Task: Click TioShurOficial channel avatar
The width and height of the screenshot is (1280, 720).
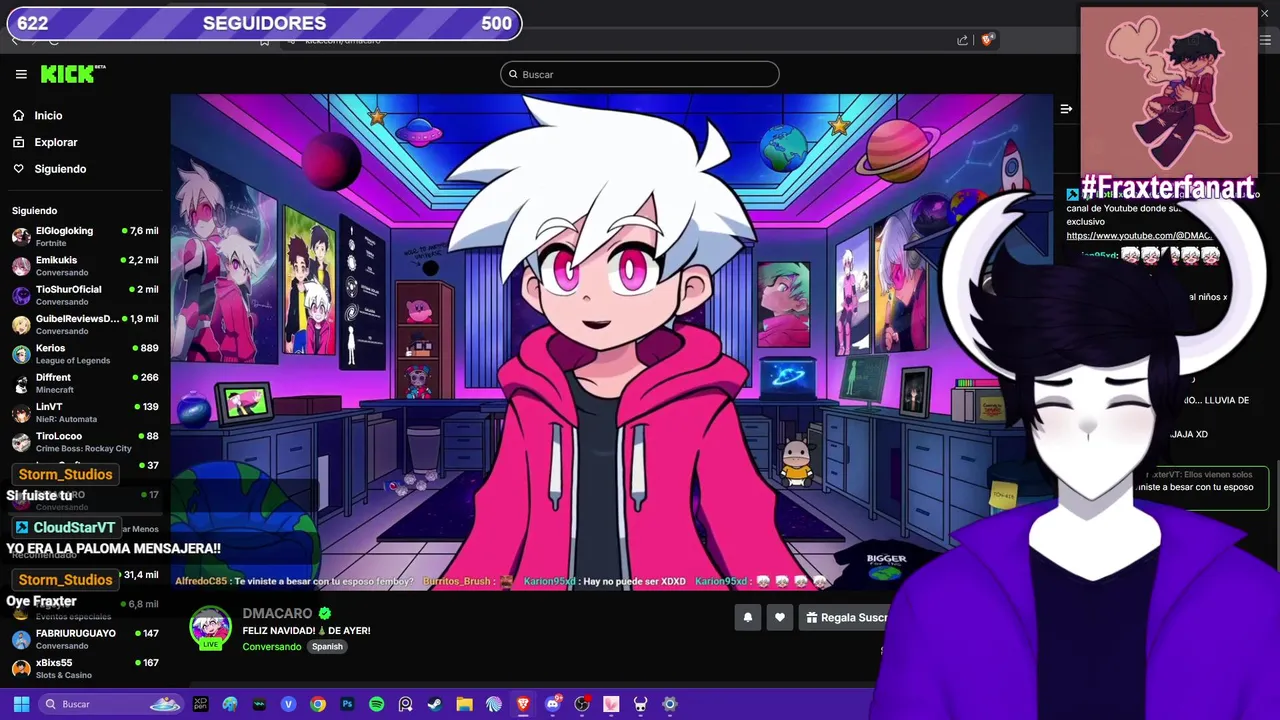Action: tap(21, 296)
